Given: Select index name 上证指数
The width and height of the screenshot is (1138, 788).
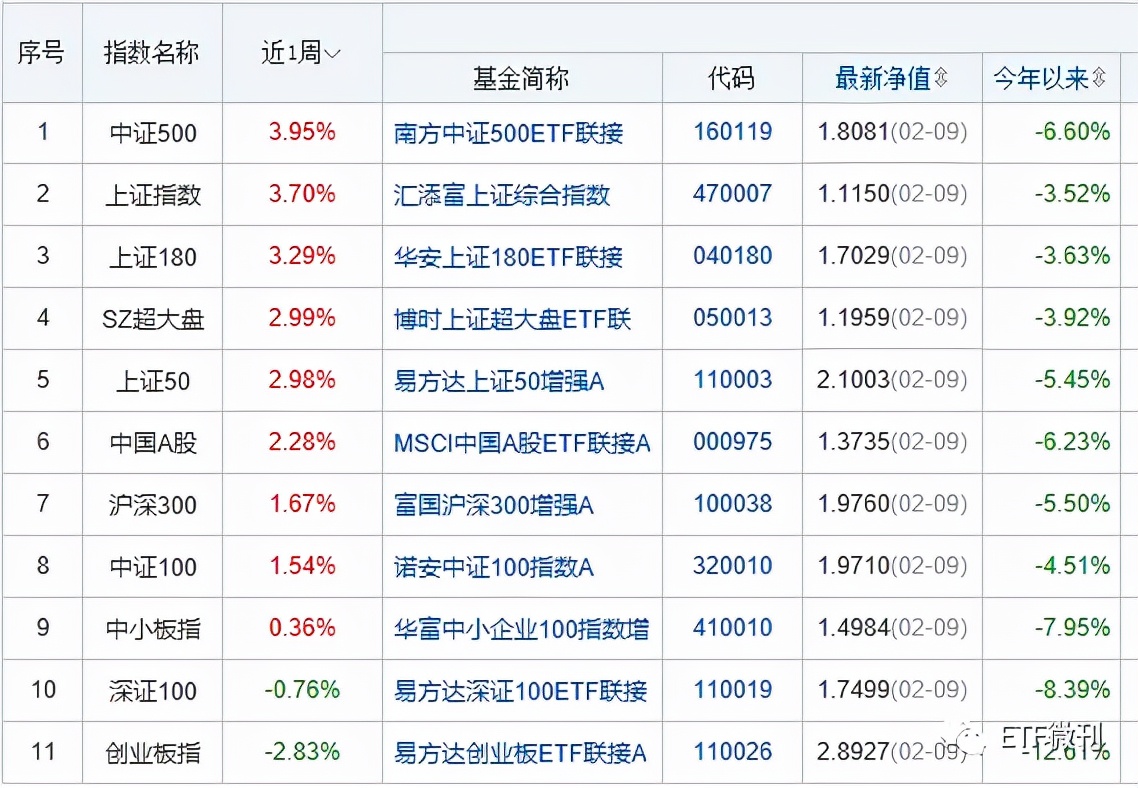Looking at the screenshot, I should click(x=153, y=195).
